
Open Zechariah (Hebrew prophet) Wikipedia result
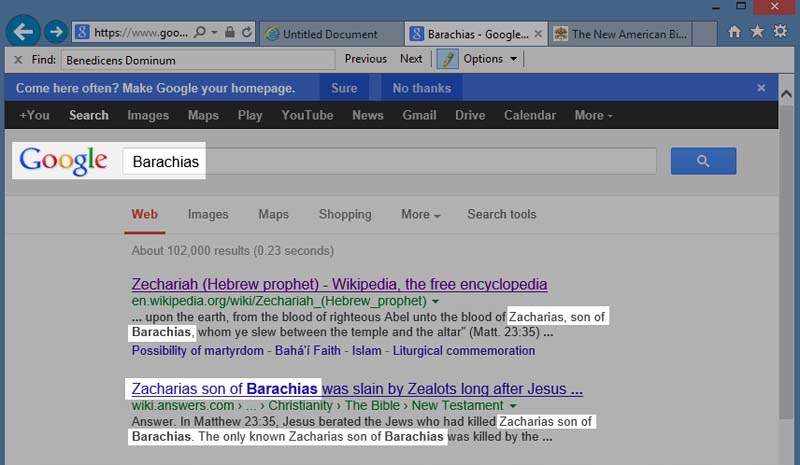coord(339,284)
